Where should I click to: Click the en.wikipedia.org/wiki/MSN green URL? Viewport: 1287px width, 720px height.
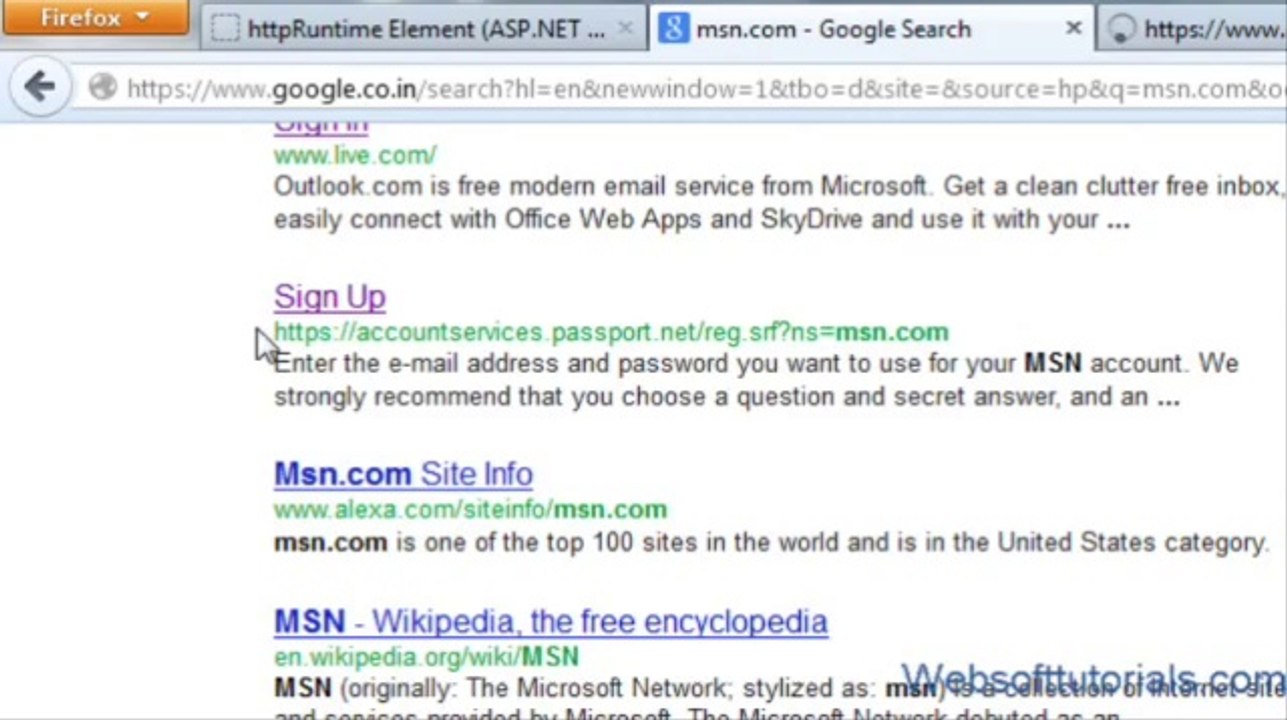point(426,657)
